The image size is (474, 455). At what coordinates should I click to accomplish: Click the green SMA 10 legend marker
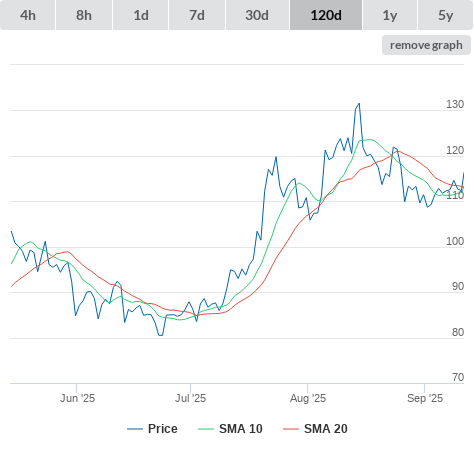pyautogui.click(x=206, y=429)
